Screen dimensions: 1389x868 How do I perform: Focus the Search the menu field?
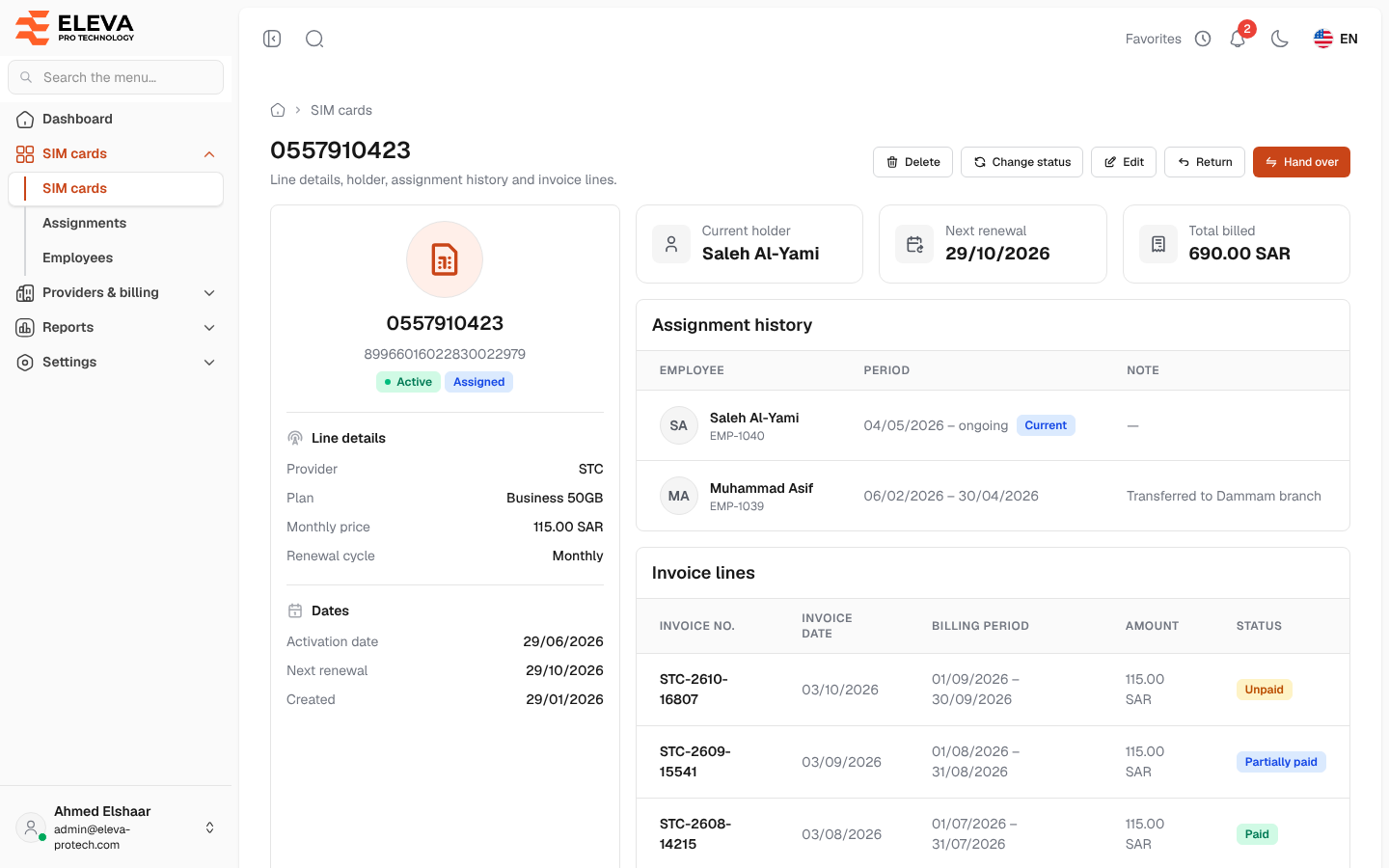tap(116, 77)
